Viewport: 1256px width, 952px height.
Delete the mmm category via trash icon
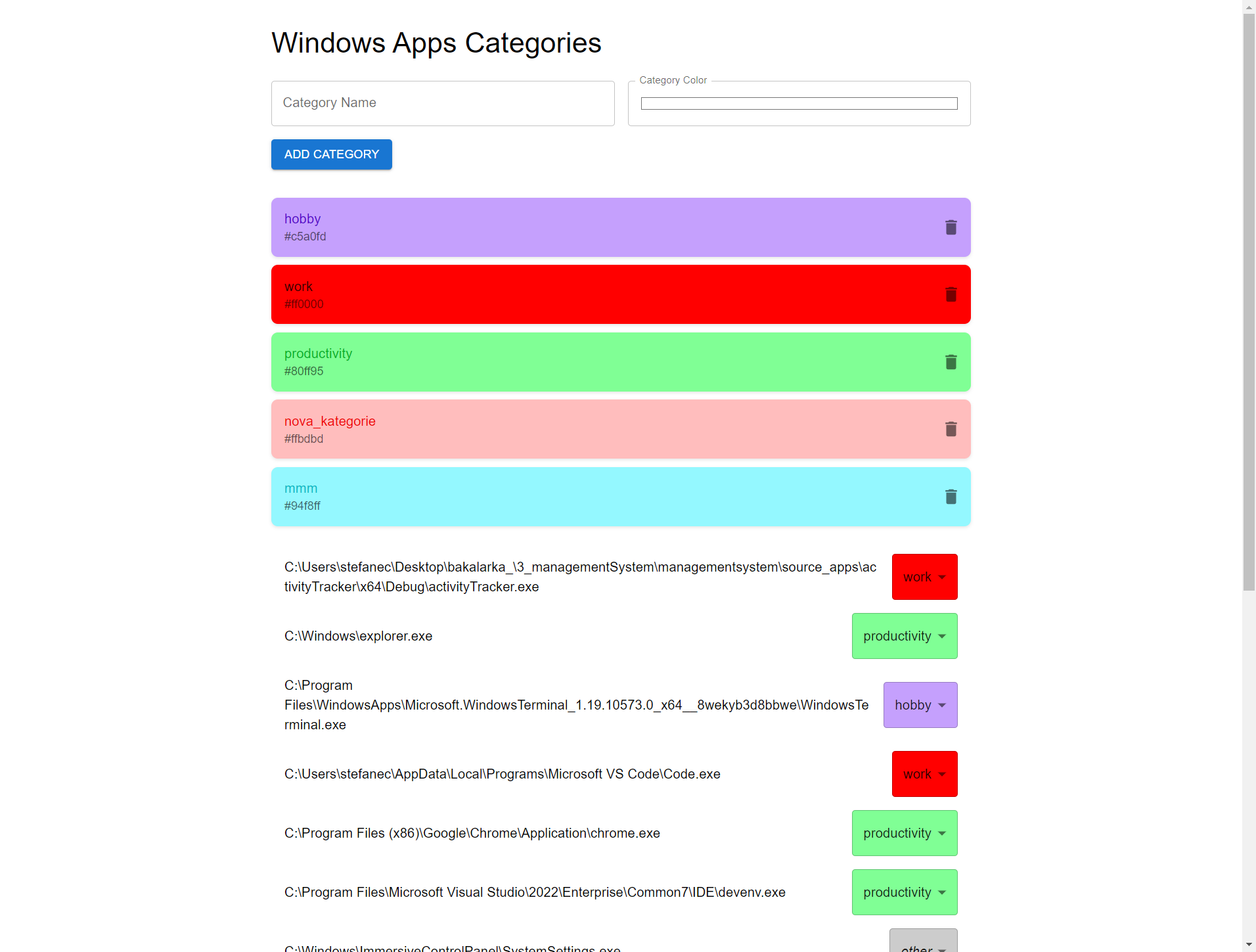(951, 497)
